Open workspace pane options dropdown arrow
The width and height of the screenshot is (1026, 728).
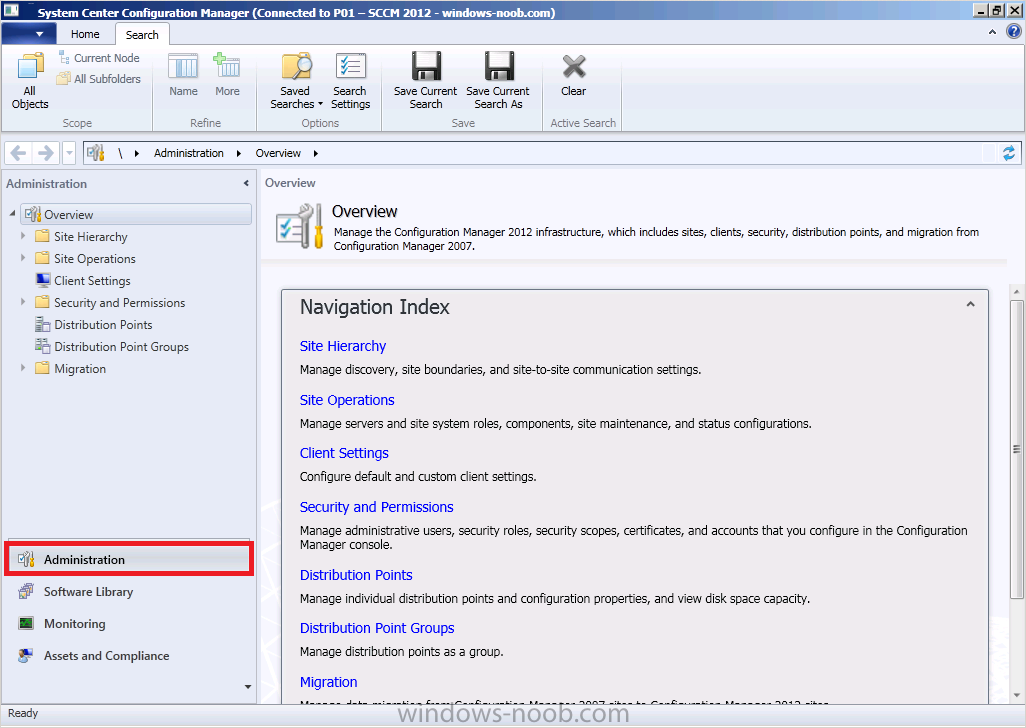pos(248,687)
